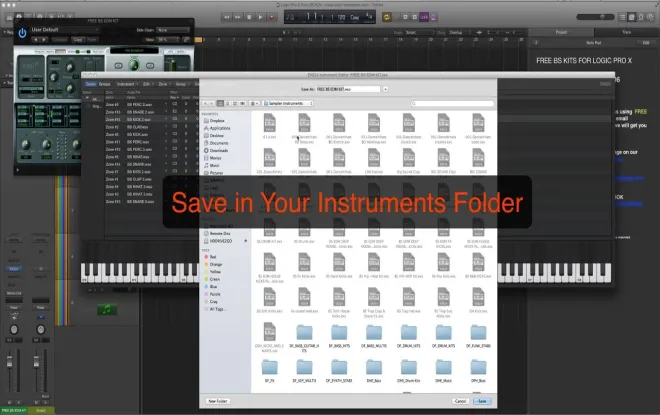
Task: Open the Side Chain dropdown in the plugin
Action: click(173, 30)
